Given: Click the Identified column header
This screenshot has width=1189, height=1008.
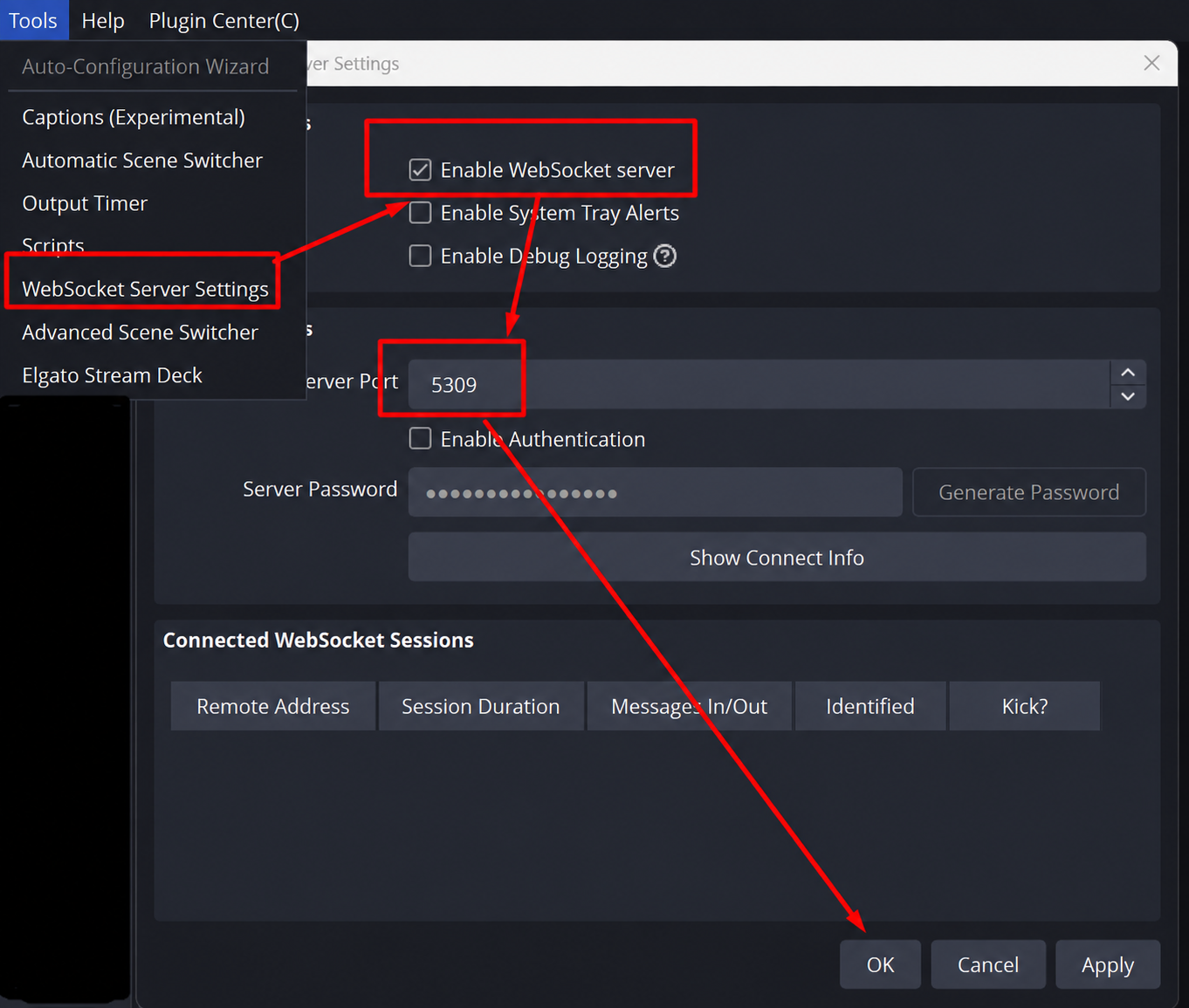Looking at the screenshot, I should pyautogui.click(x=870, y=706).
